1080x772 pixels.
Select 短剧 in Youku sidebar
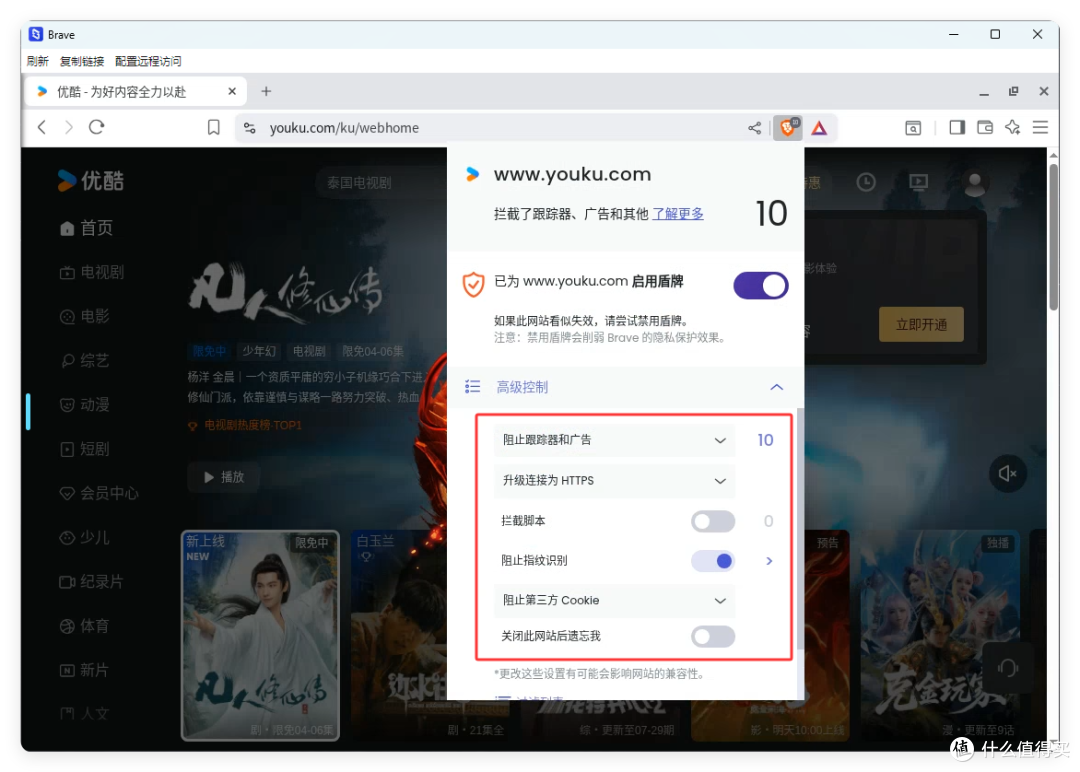click(85, 449)
